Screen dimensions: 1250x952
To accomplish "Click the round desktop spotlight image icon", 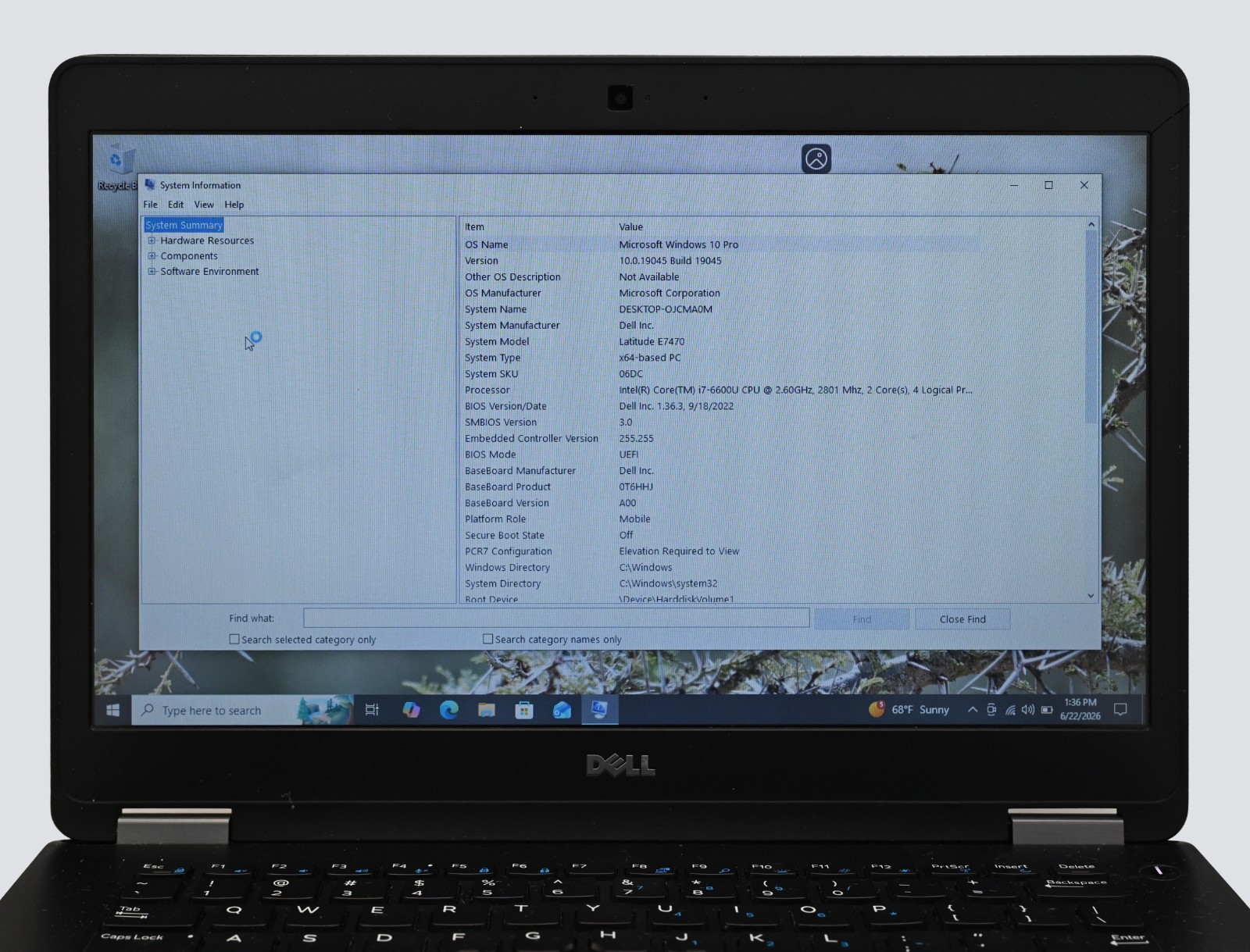I will click(816, 159).
